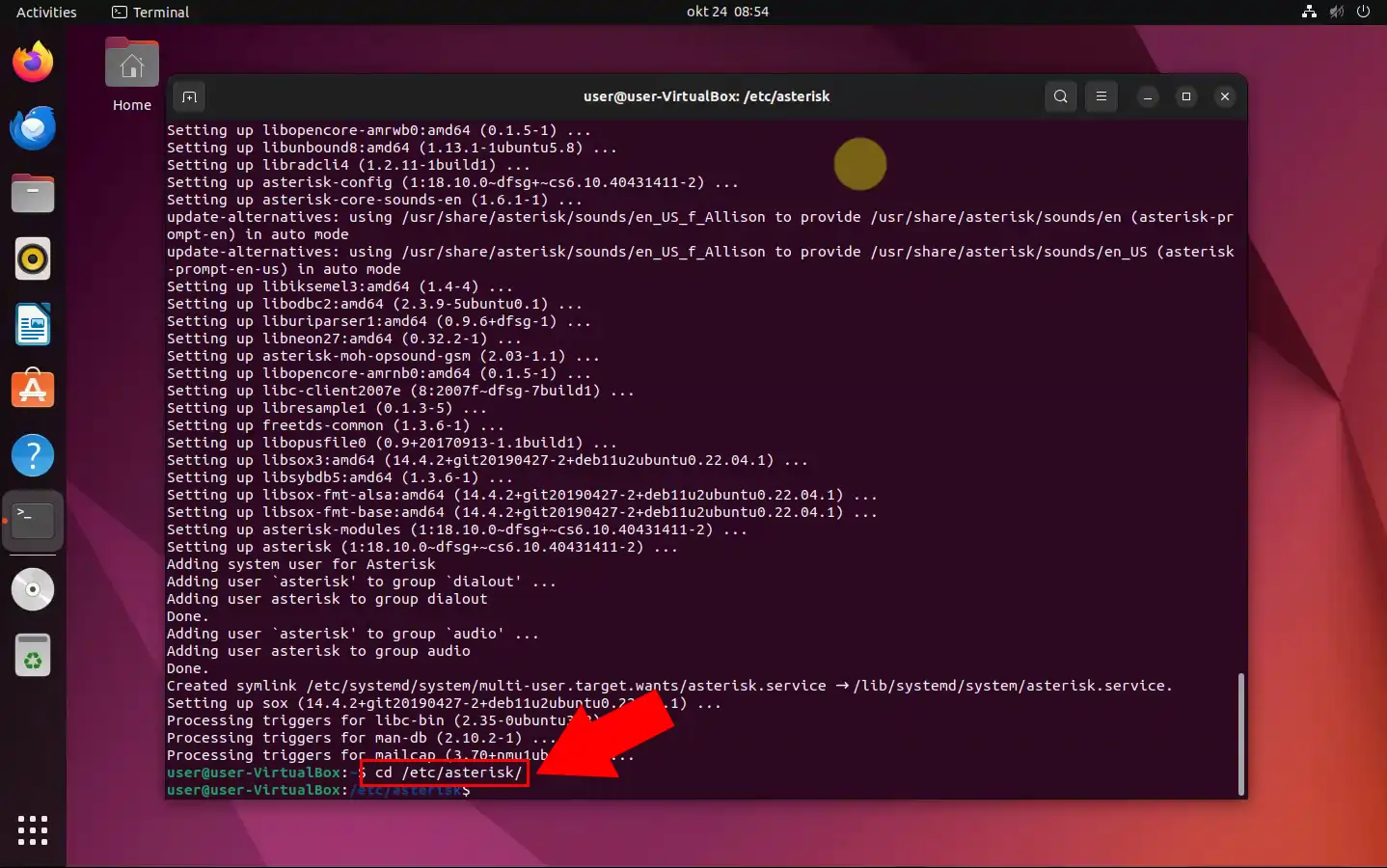Screen dimensions: 1387x868
Task: Minimize the terminal window
Action: pyautogui.click(x=1148, y=96)
